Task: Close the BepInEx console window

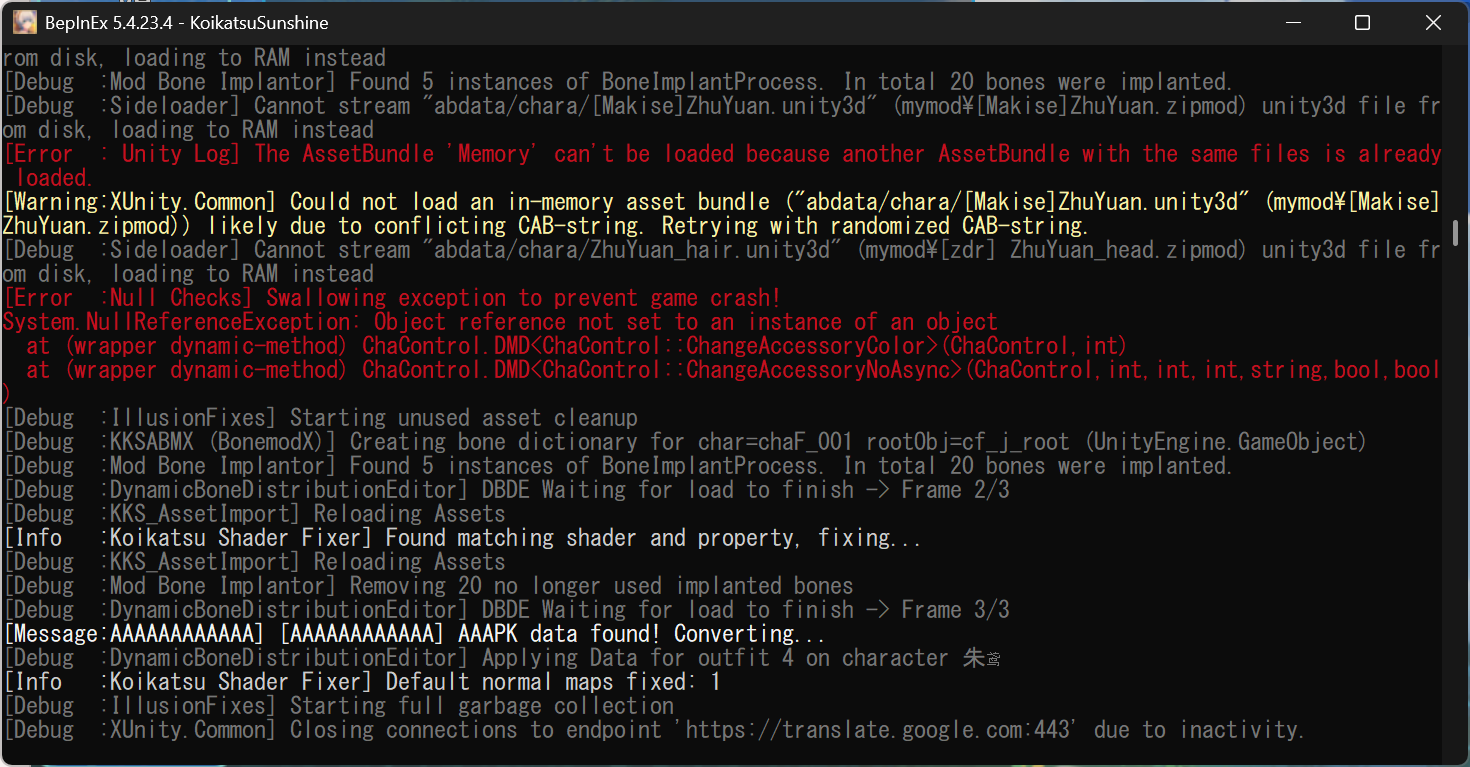Action: point(1432,22)
